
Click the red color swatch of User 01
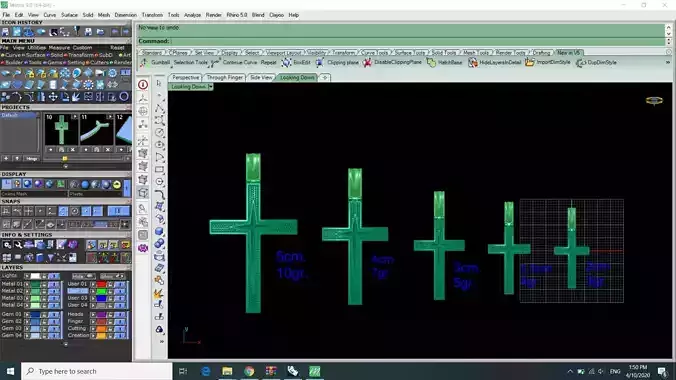click(101, 284)
